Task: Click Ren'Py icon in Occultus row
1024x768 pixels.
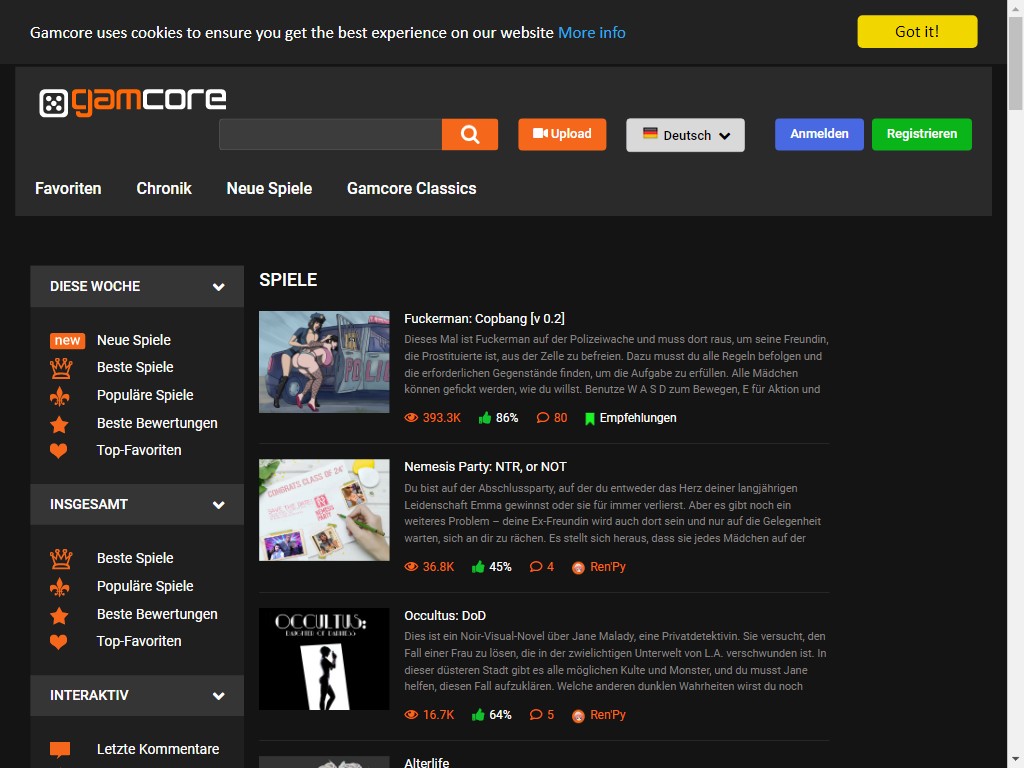Action: [x=578, y=716]
